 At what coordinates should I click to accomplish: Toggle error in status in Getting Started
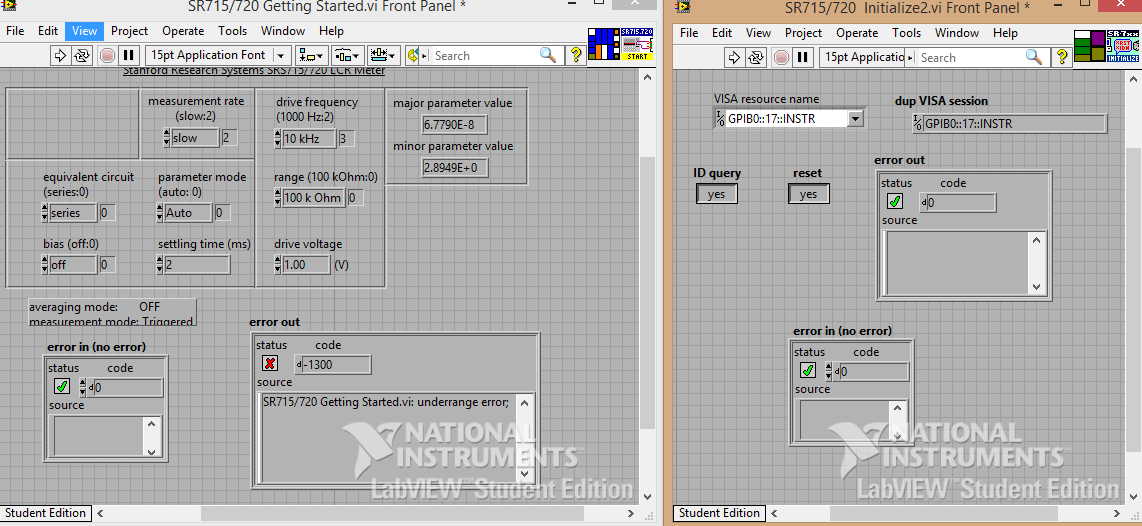(62, 387)
